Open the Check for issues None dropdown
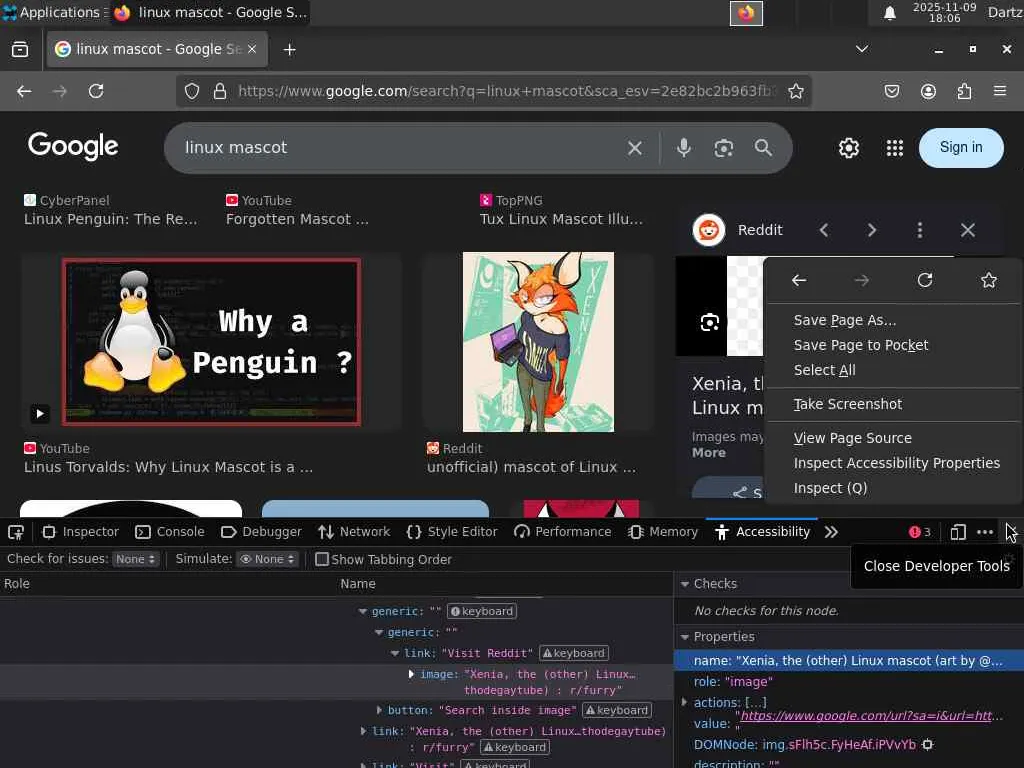Image resolution: width=1024 pixels, height=768 pixels. [x=135, y=559]
